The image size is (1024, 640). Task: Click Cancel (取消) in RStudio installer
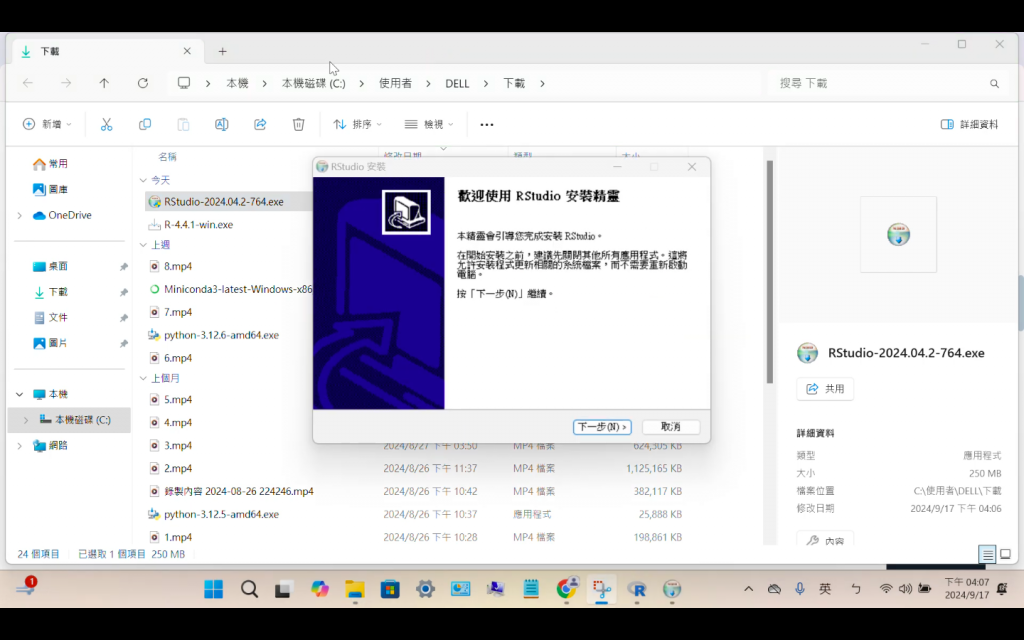click(671, 426)
